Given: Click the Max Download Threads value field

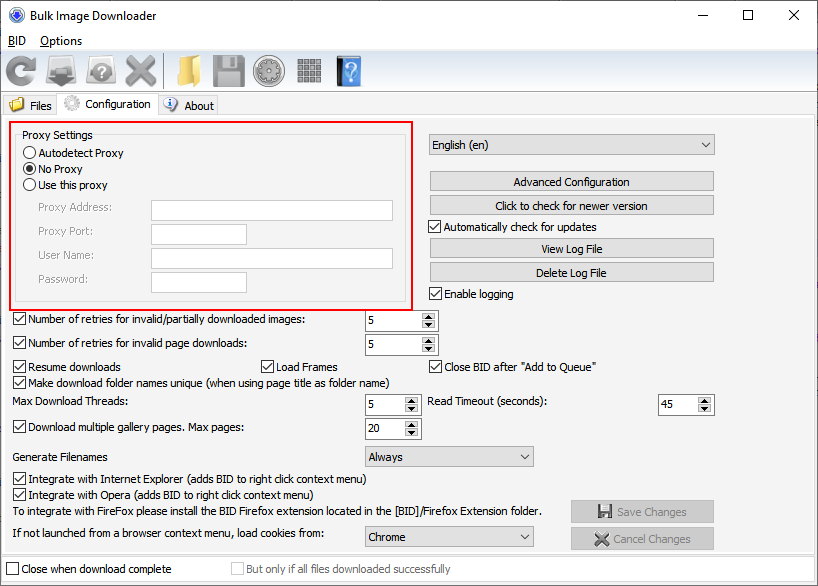Looking at the screenshot, I should [386, 404].
